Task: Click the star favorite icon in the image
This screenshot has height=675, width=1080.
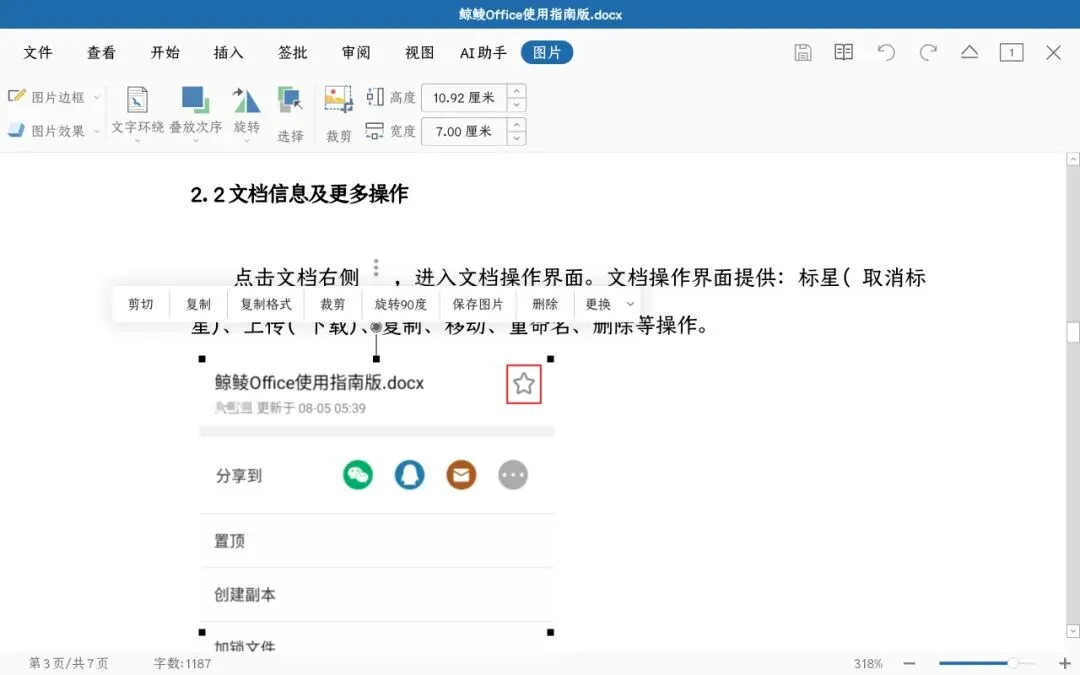Action: pyautogui.click(x=523, y=384)
